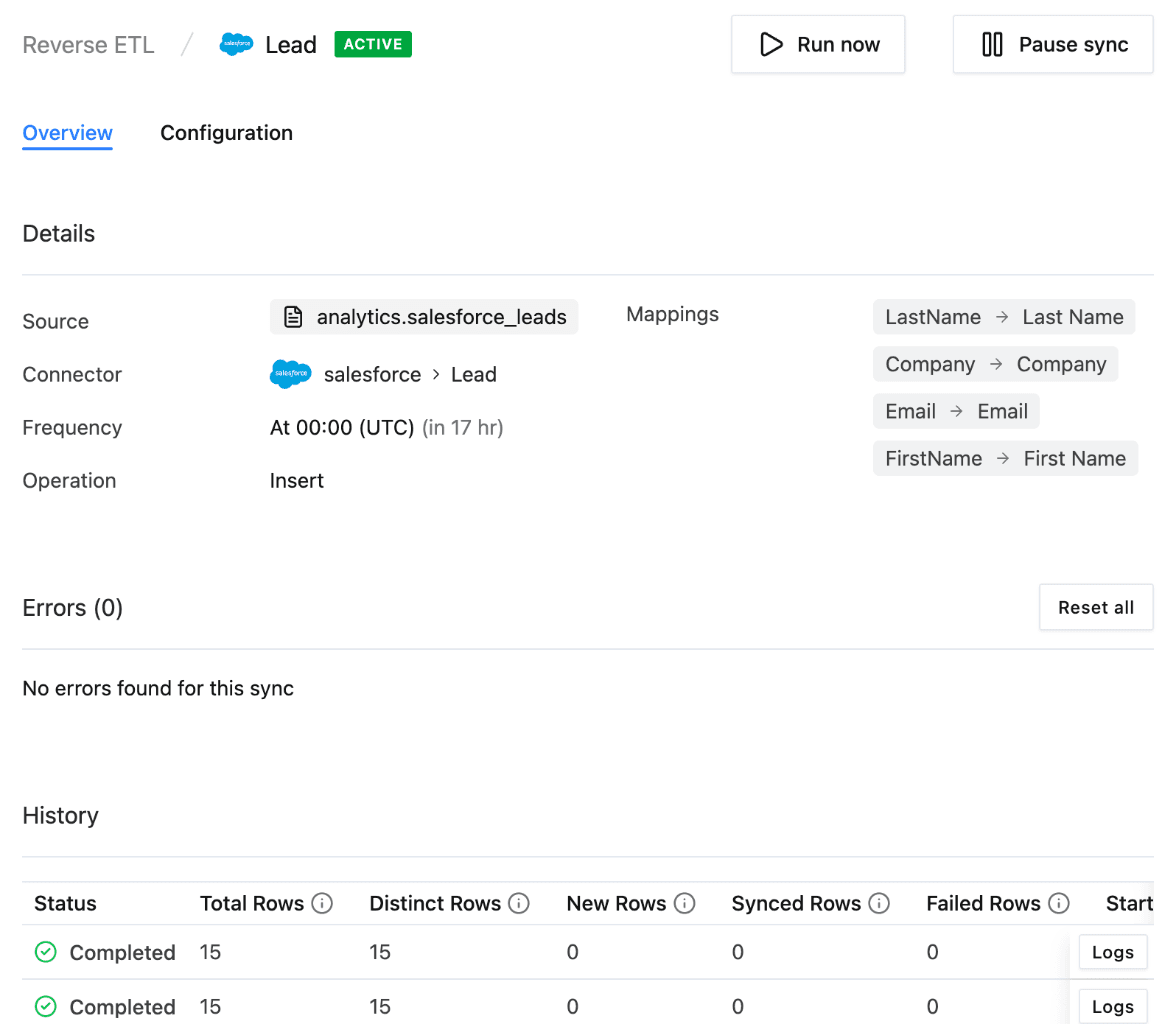This screenshot has width=1176, height=1024.
Task: Open info tooltip for Synced Rows
Action: [879, 903]
